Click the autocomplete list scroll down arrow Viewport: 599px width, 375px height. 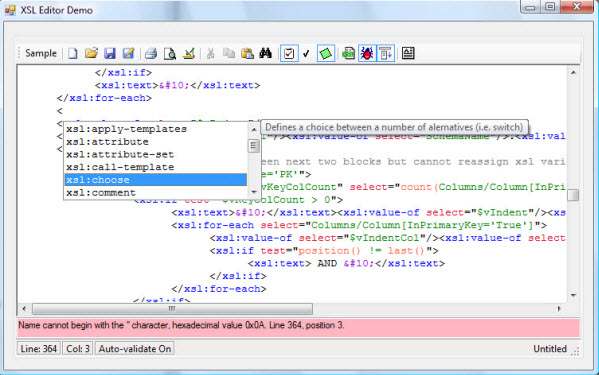click(x=253, y=192)
